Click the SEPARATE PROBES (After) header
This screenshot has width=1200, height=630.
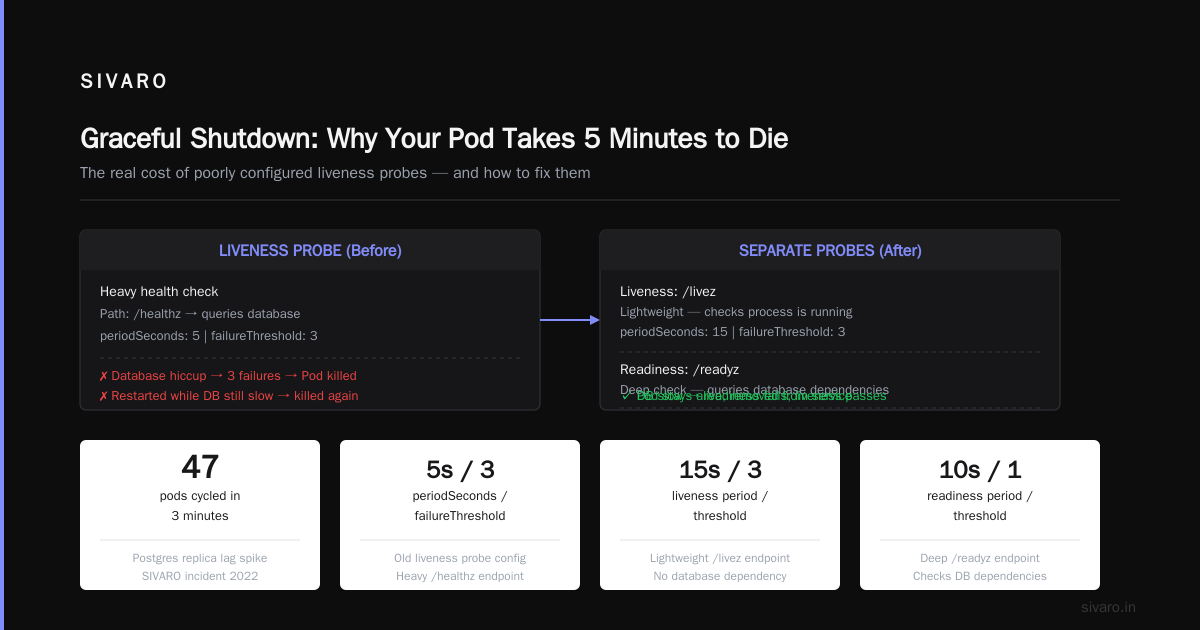coord(830,250)
